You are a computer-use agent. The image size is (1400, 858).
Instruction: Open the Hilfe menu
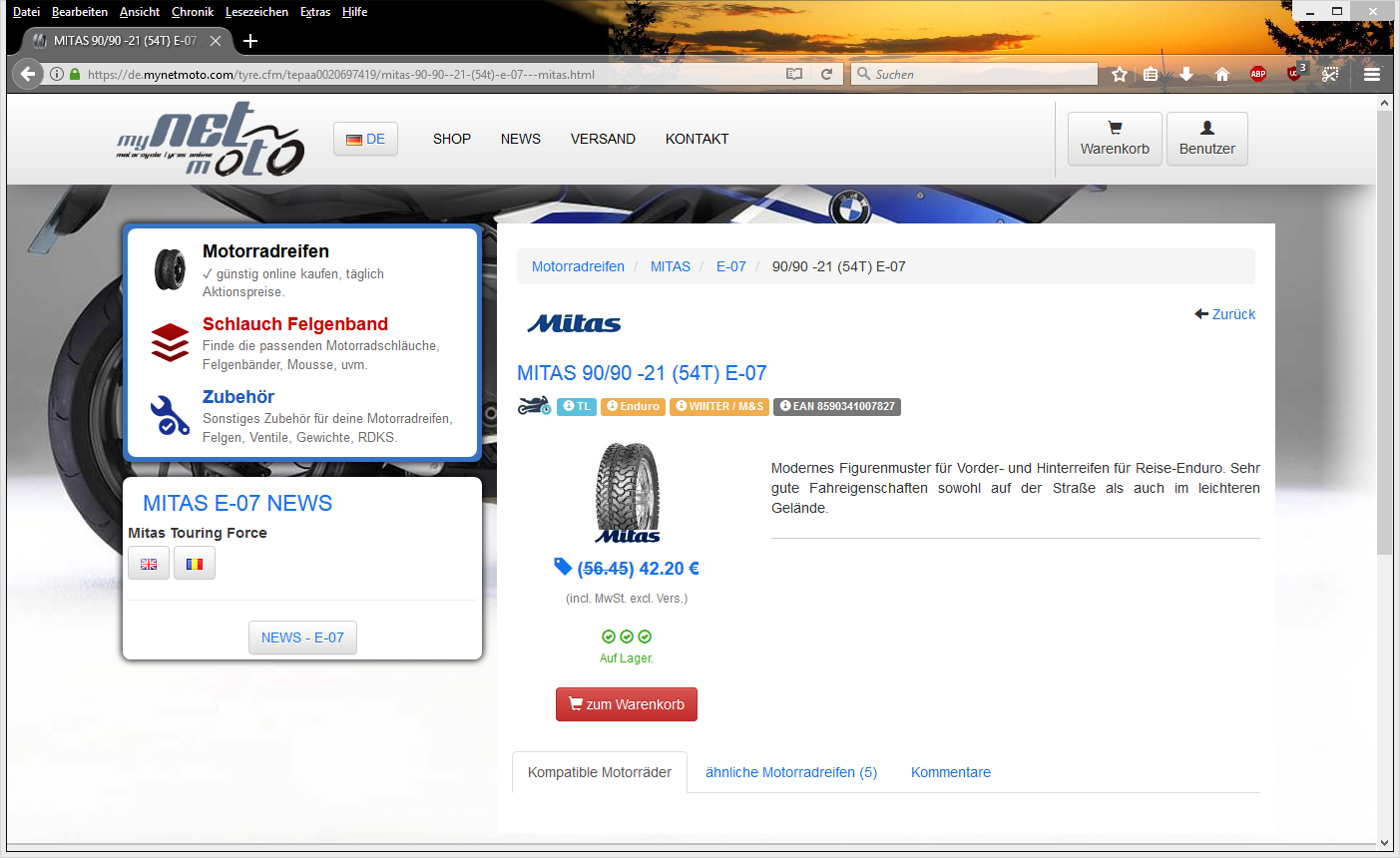(354, 12)
